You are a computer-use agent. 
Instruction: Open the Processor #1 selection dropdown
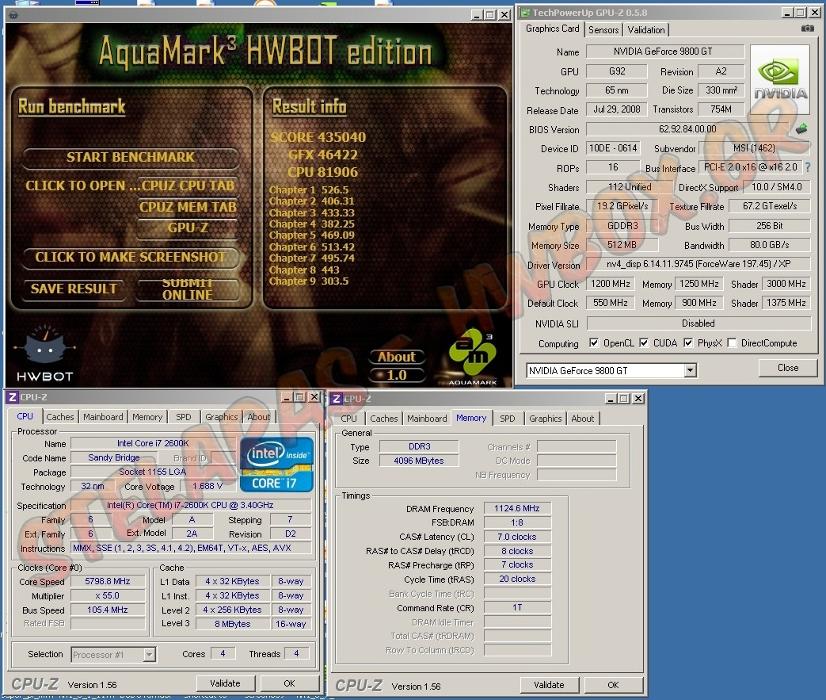(x=150, y=655)
